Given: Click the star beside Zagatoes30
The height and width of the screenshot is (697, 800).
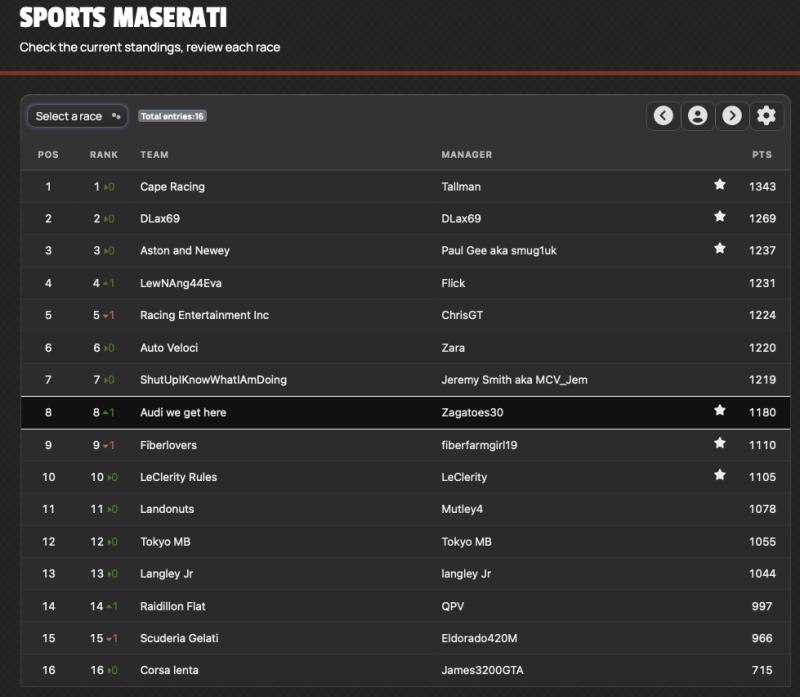Looking at the screenshot, I should [x=720, y=410].
